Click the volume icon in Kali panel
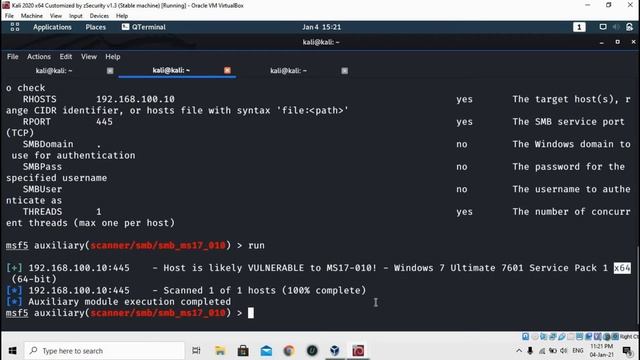Screen dimensions: 640x360 [x=616, y=27]
